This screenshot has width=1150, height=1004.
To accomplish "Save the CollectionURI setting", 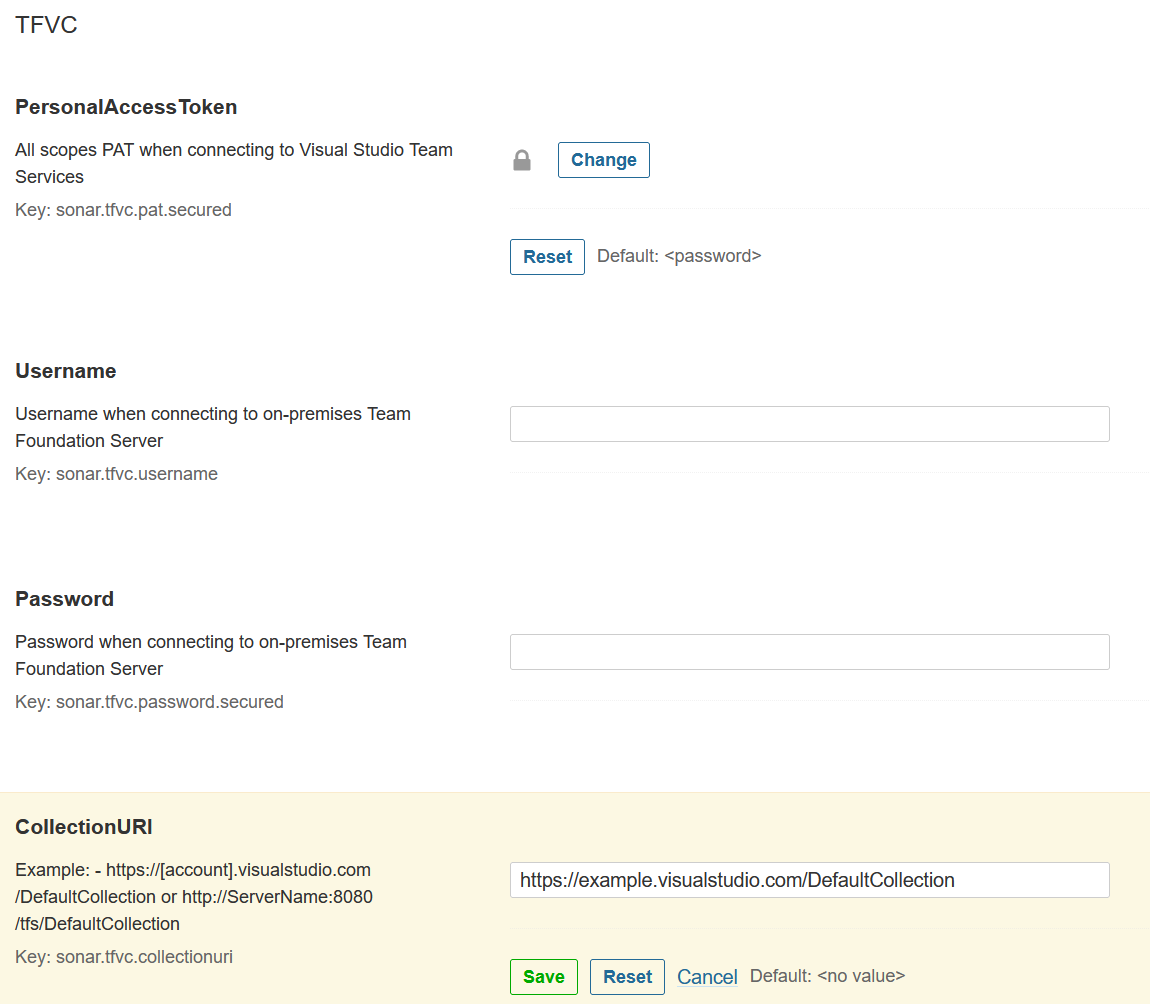I will pos(543,977).
